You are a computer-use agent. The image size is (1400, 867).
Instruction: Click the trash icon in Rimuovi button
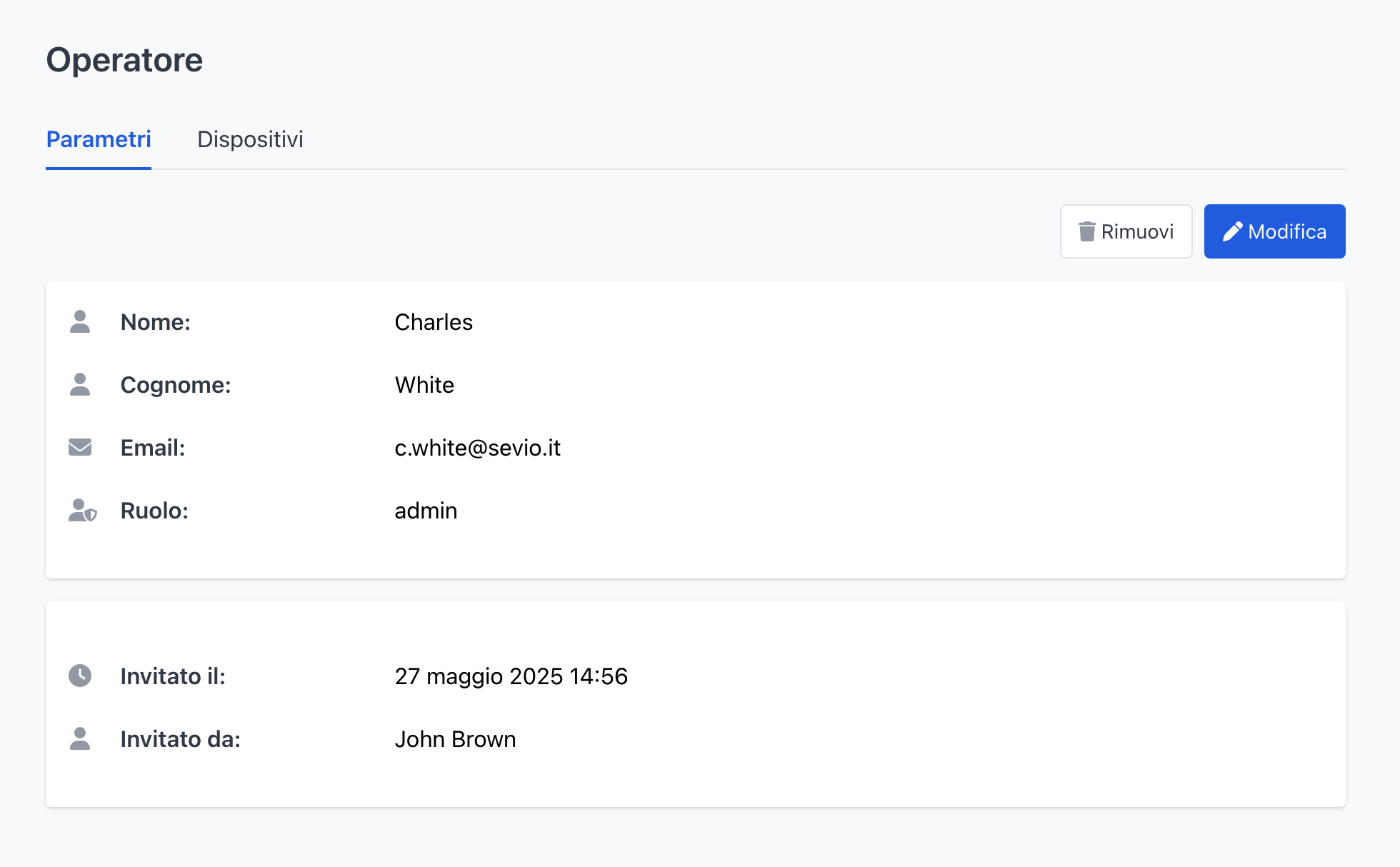point(1086,231)
